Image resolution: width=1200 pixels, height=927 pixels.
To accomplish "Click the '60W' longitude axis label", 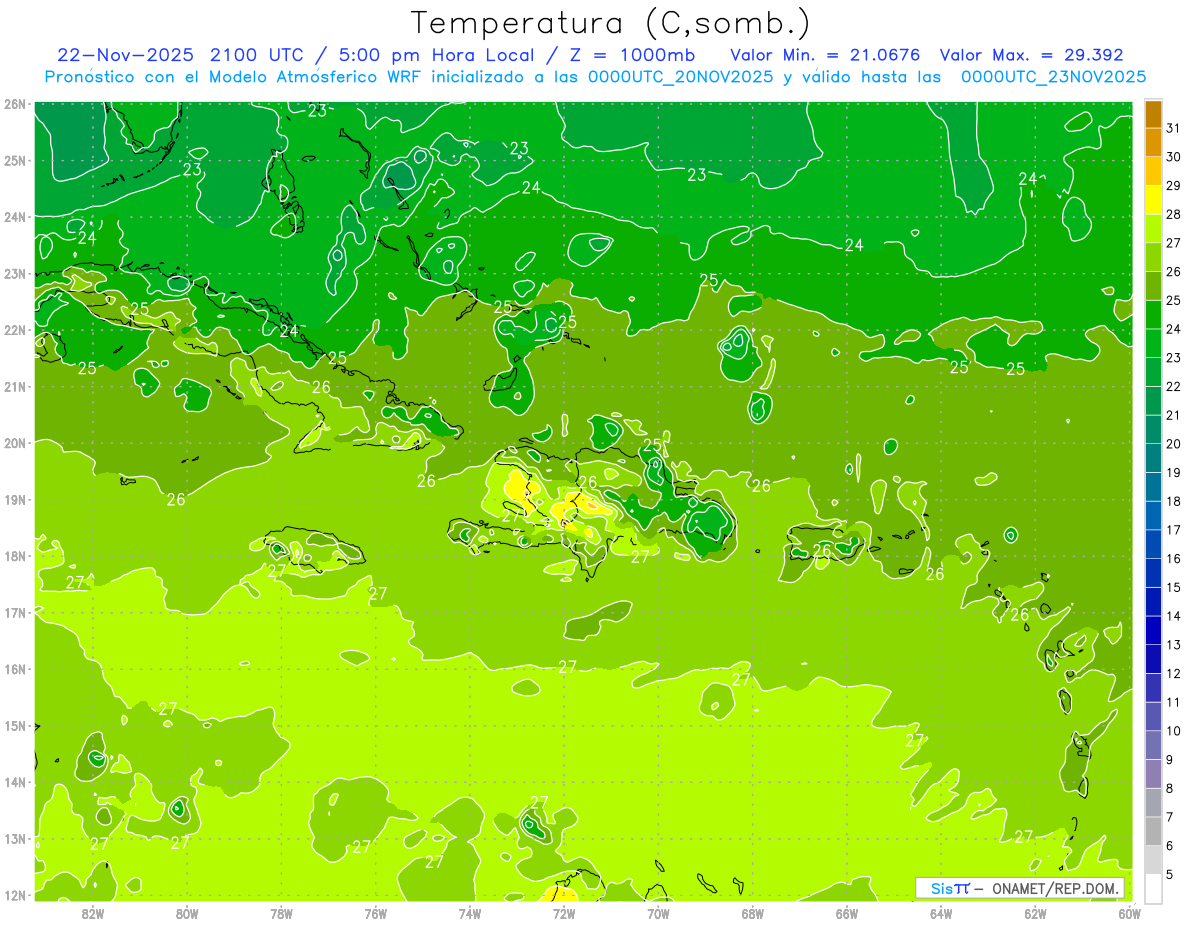I will click(x=1129, y=913).
